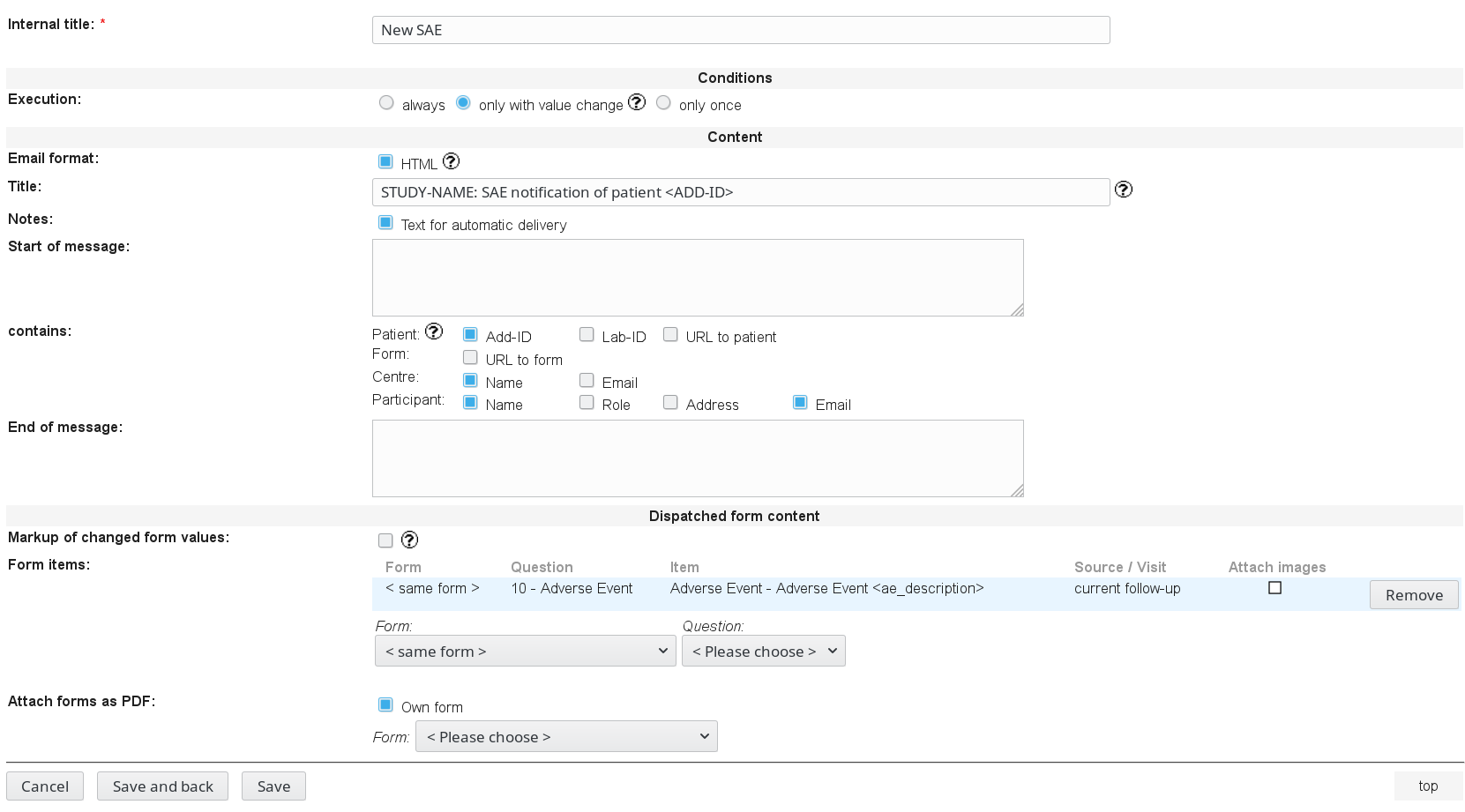The width and height of the screenshot is (1465, 812).
Task: Click into the End of message textarea
Action: tap(698, 458)
